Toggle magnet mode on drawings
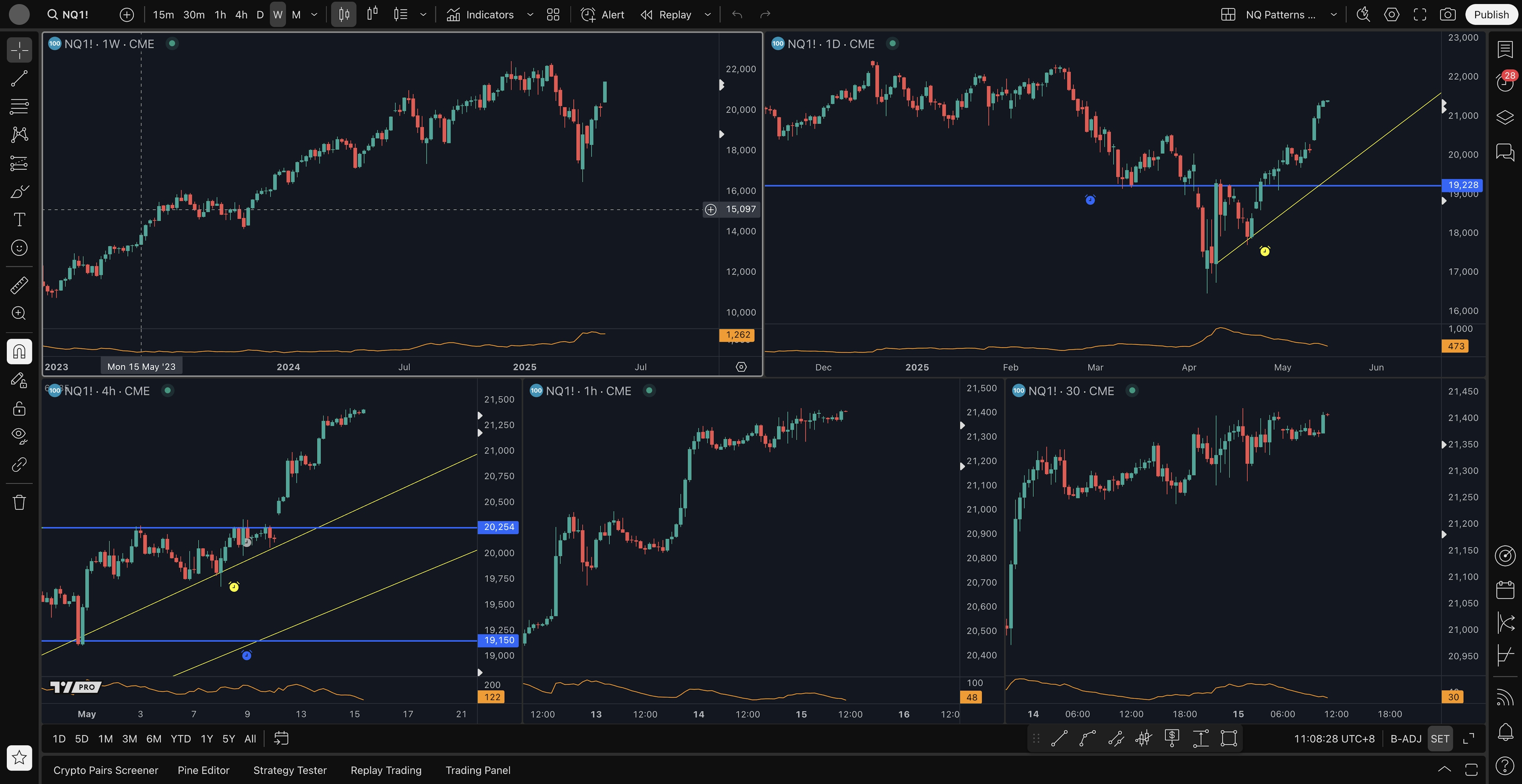The height and width of the screenshot is (784, 1522). 19,352
